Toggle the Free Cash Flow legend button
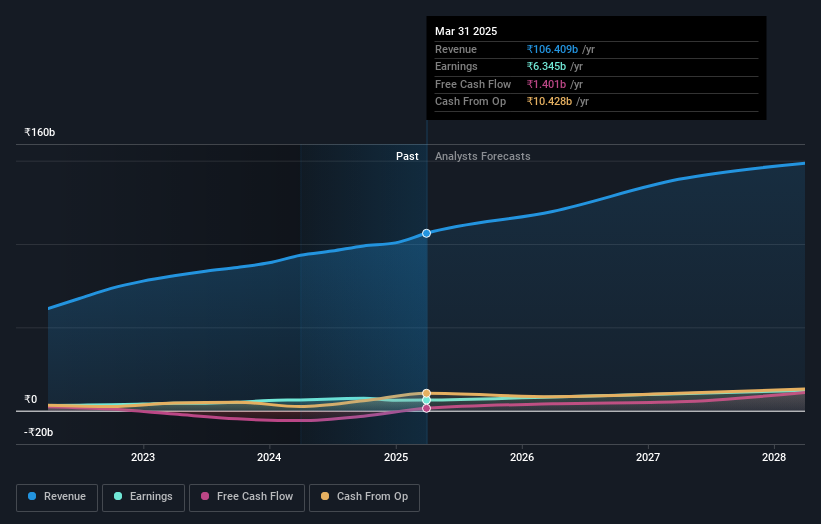821x524 pixels. (247, 497)
